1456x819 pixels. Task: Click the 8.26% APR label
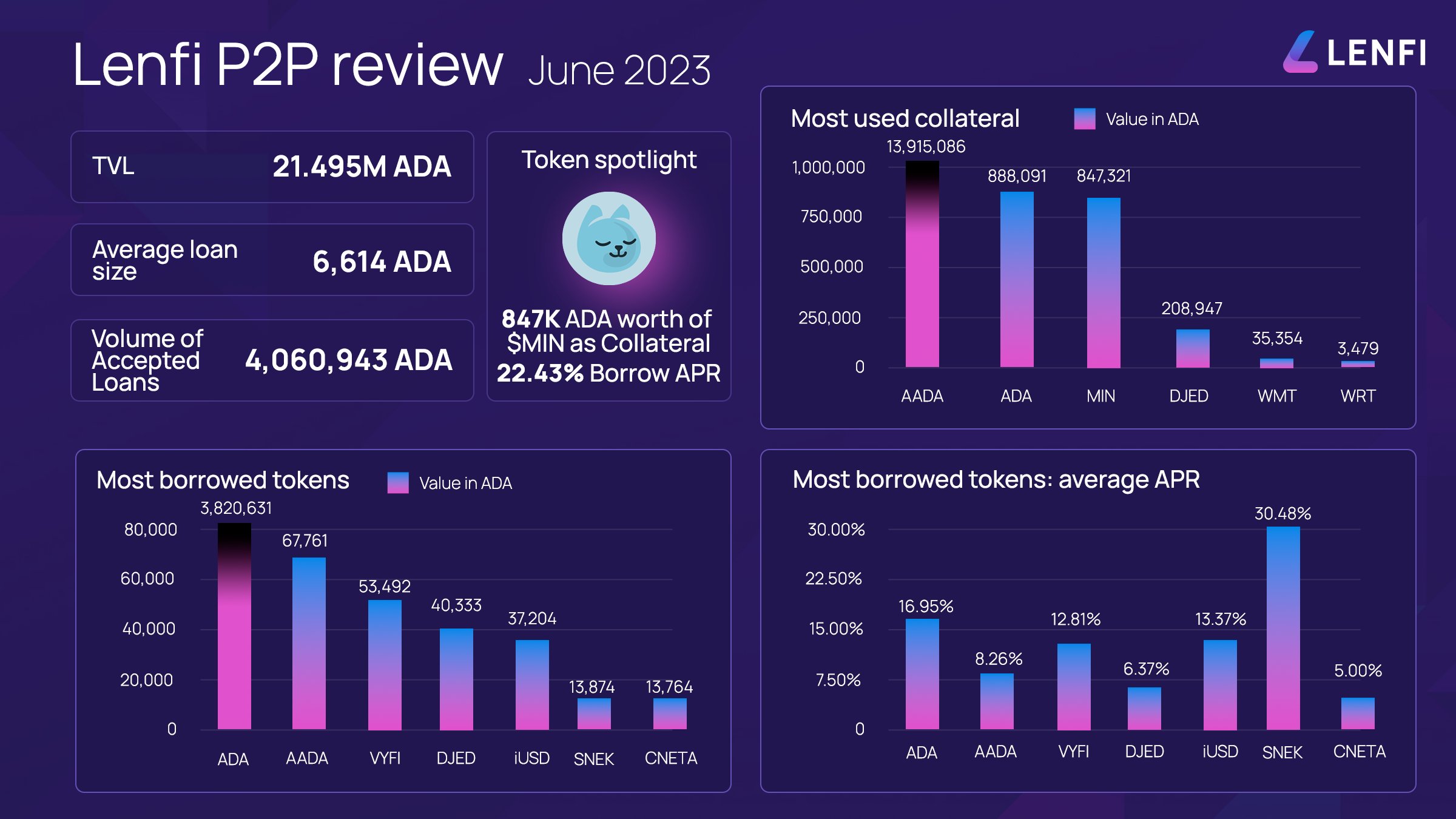(x=999, y=659)
